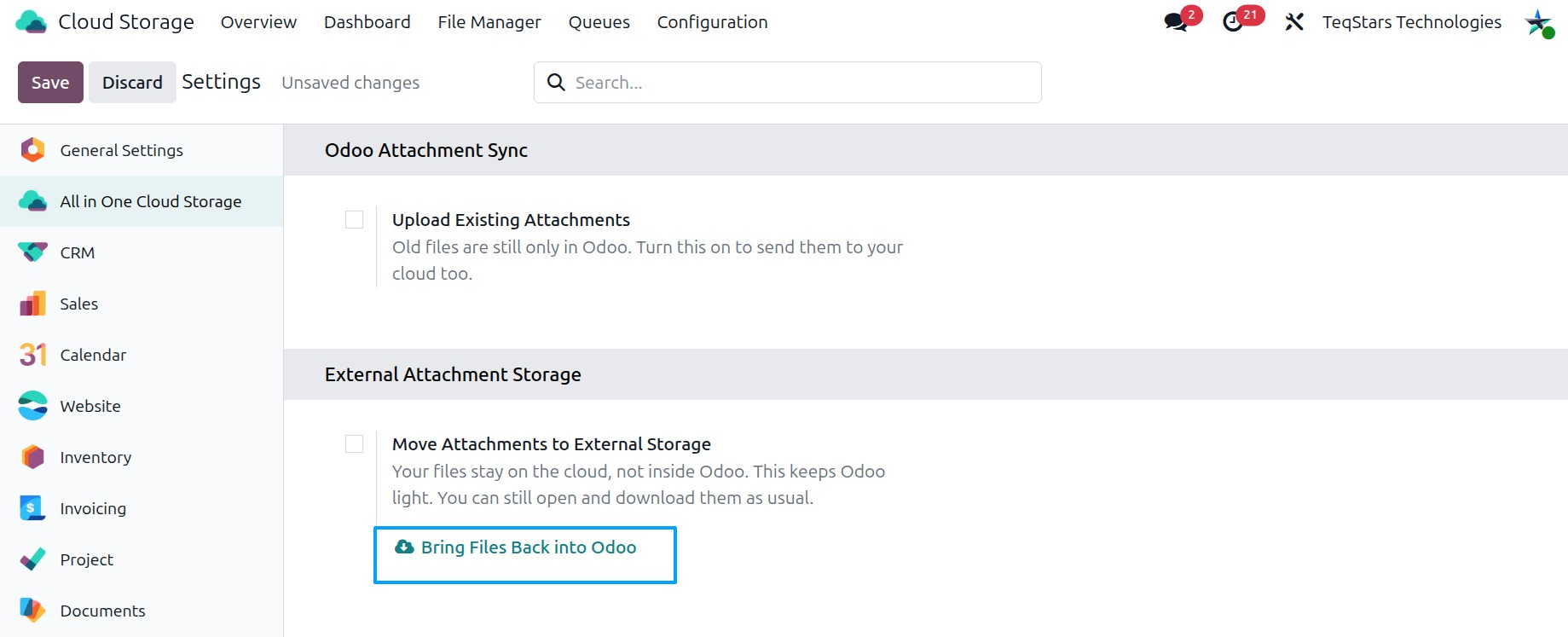Focus the settings Search field
This screenshot has height=637, width=1568.
[787, 82]
